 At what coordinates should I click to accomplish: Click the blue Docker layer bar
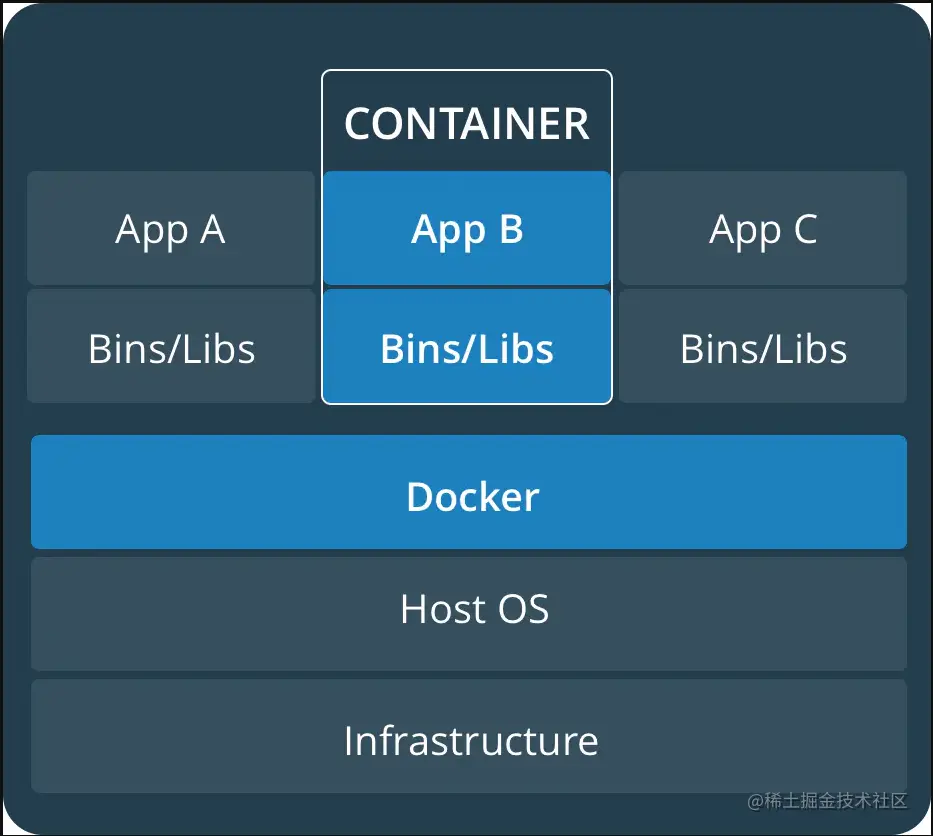coord(469,492)
